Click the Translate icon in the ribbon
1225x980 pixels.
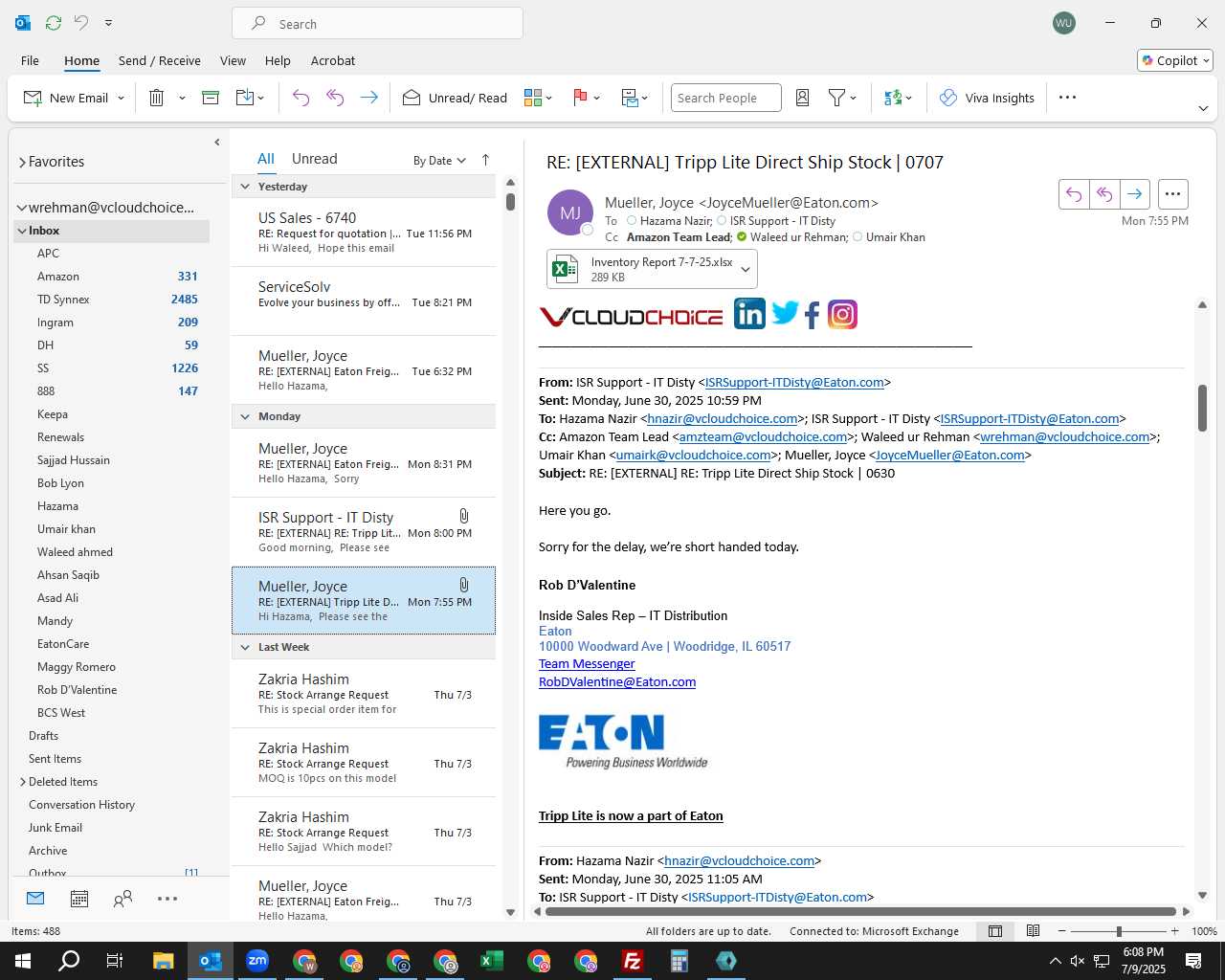[893, 98]
